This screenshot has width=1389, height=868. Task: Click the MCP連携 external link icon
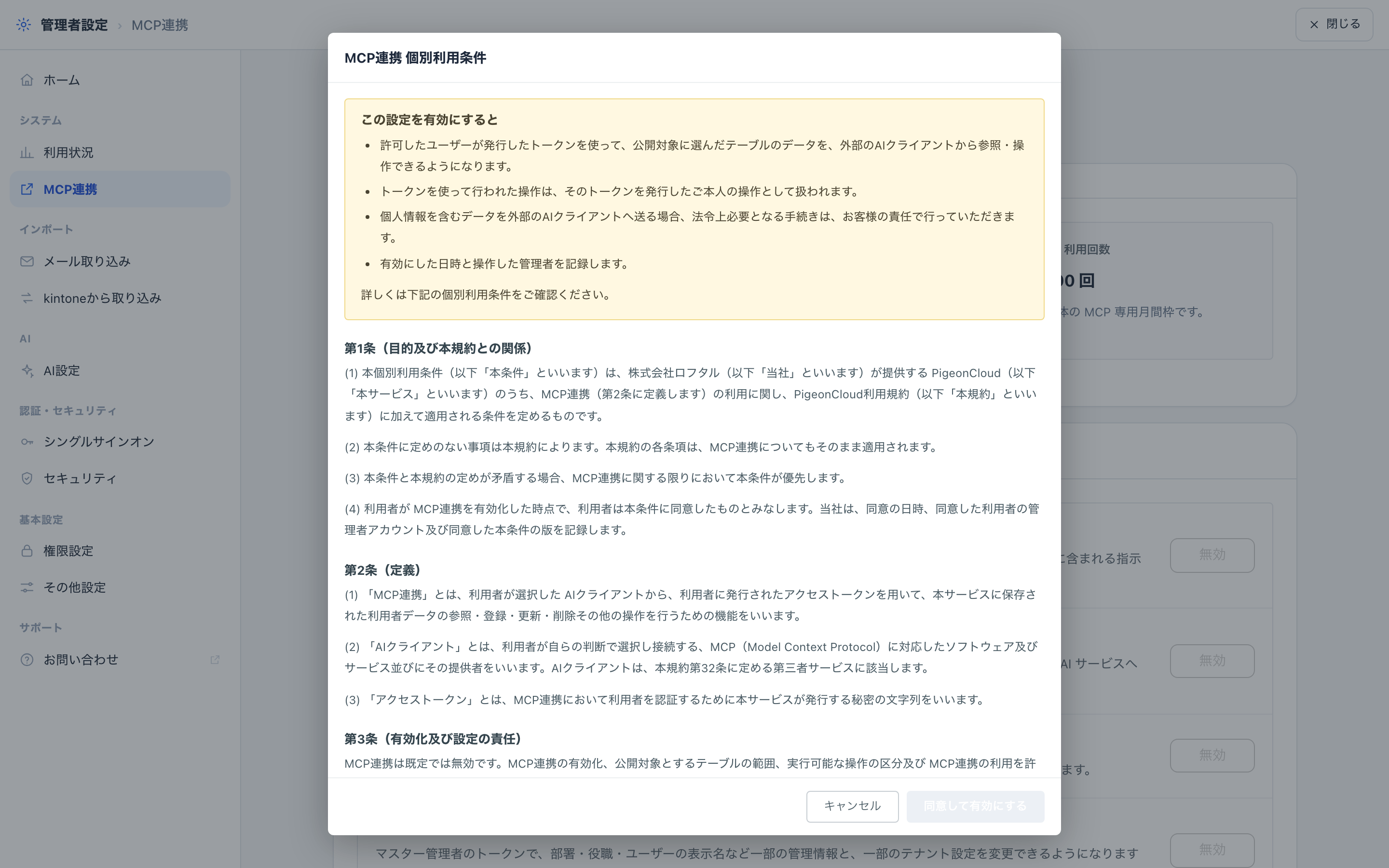point(27,189)
